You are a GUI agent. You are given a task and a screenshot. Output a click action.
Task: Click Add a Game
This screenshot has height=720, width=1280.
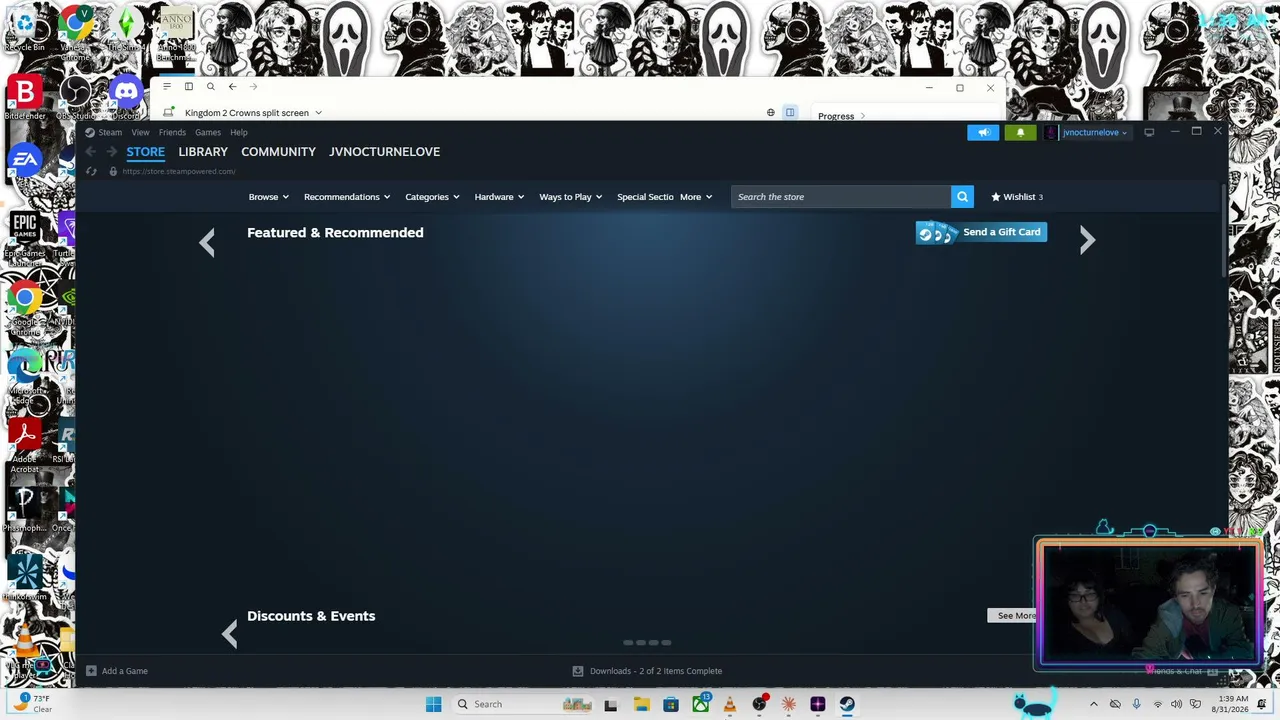pos(117,671)
